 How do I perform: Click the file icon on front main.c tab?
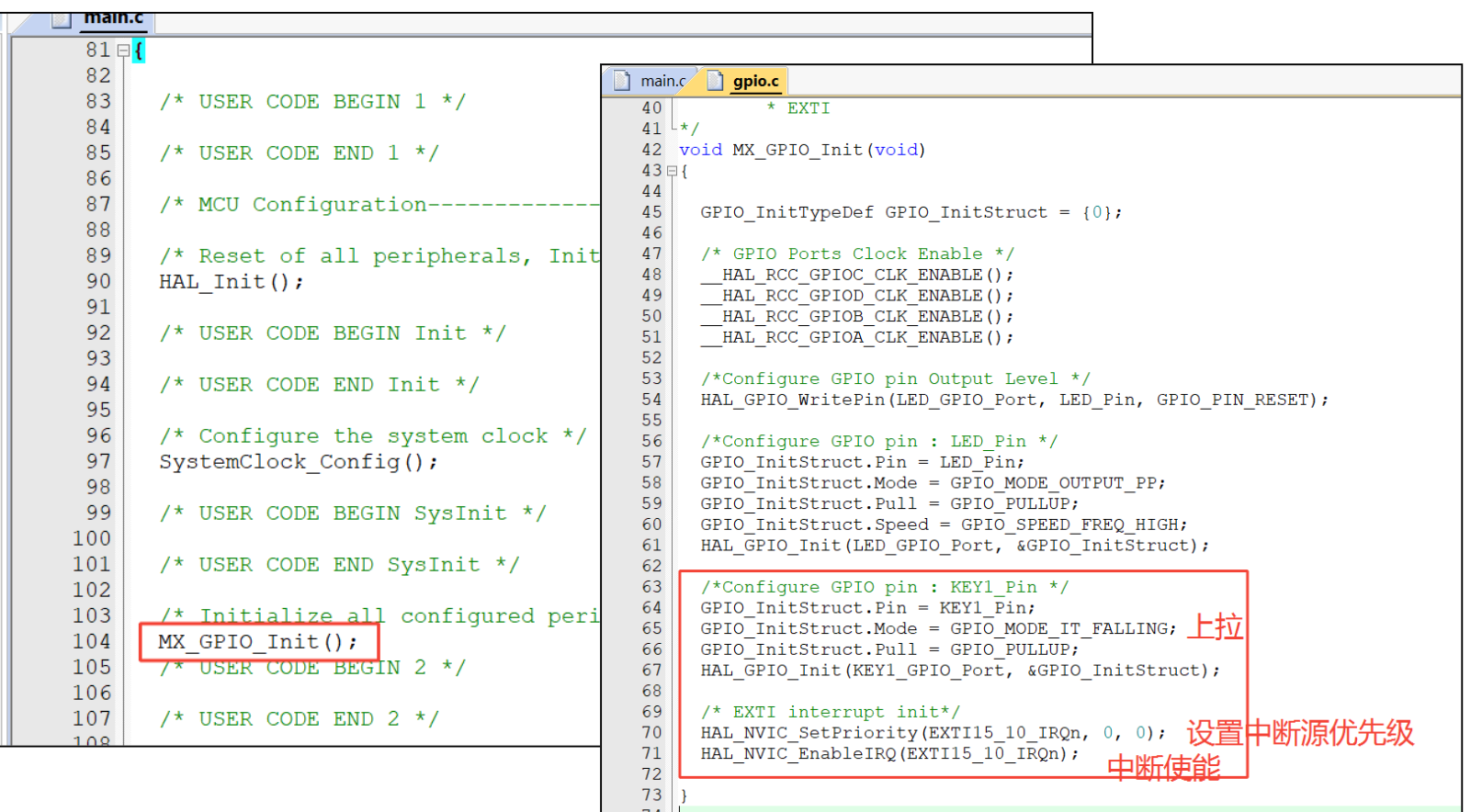[622, 81]
